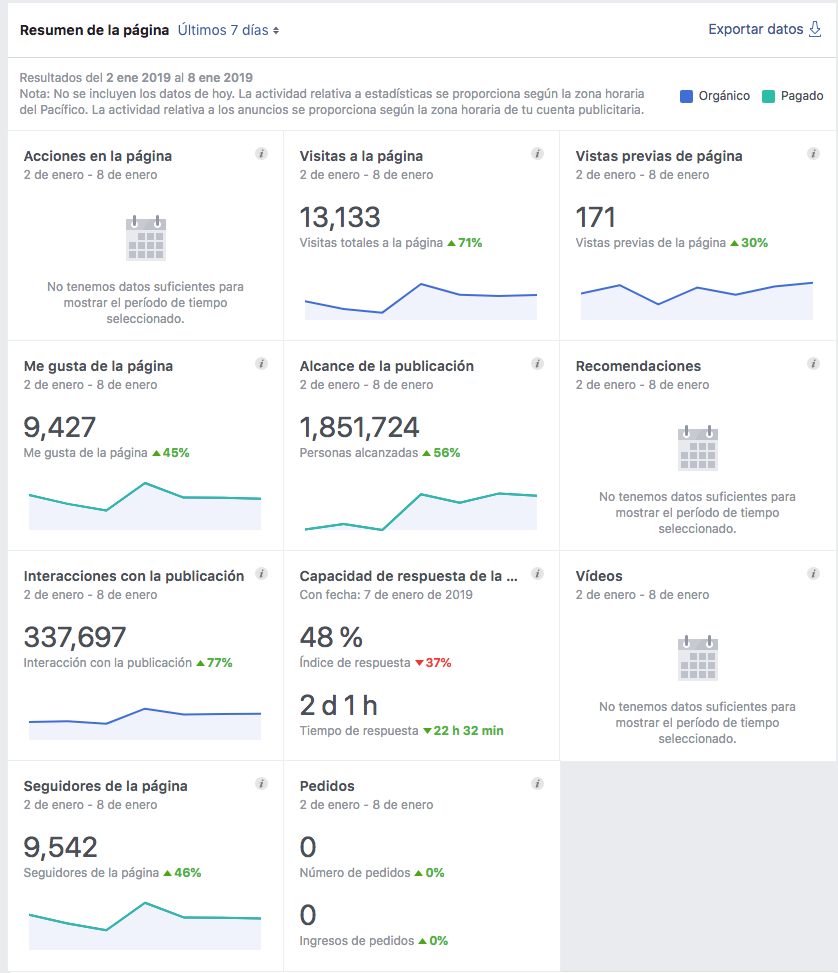The width and height of the screenshot is (838, 973).
Task: Open the Vistas previas de página card title
Action: click(x=659, y=156)
